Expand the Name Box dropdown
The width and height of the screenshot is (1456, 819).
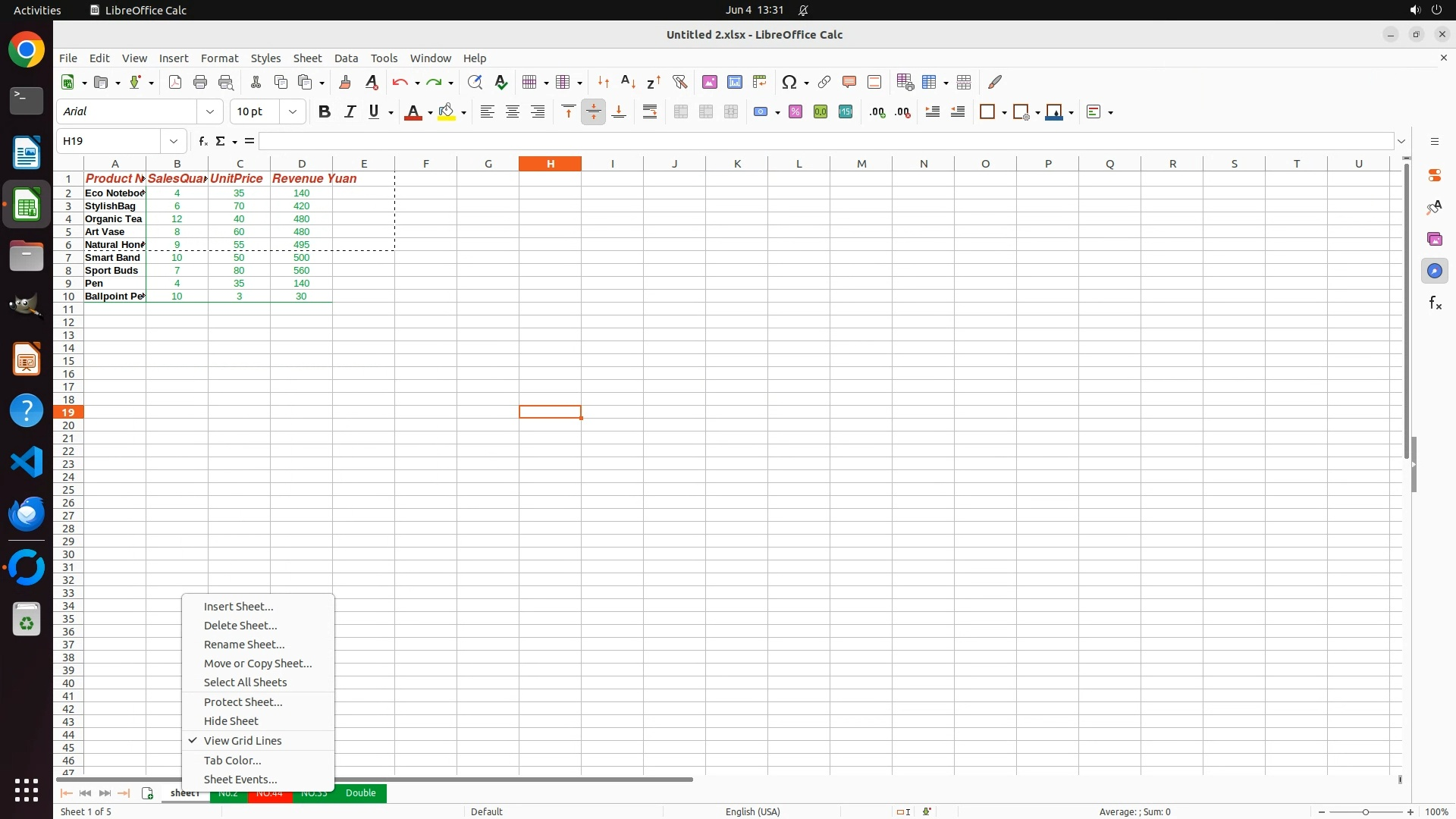pos(174,141)
